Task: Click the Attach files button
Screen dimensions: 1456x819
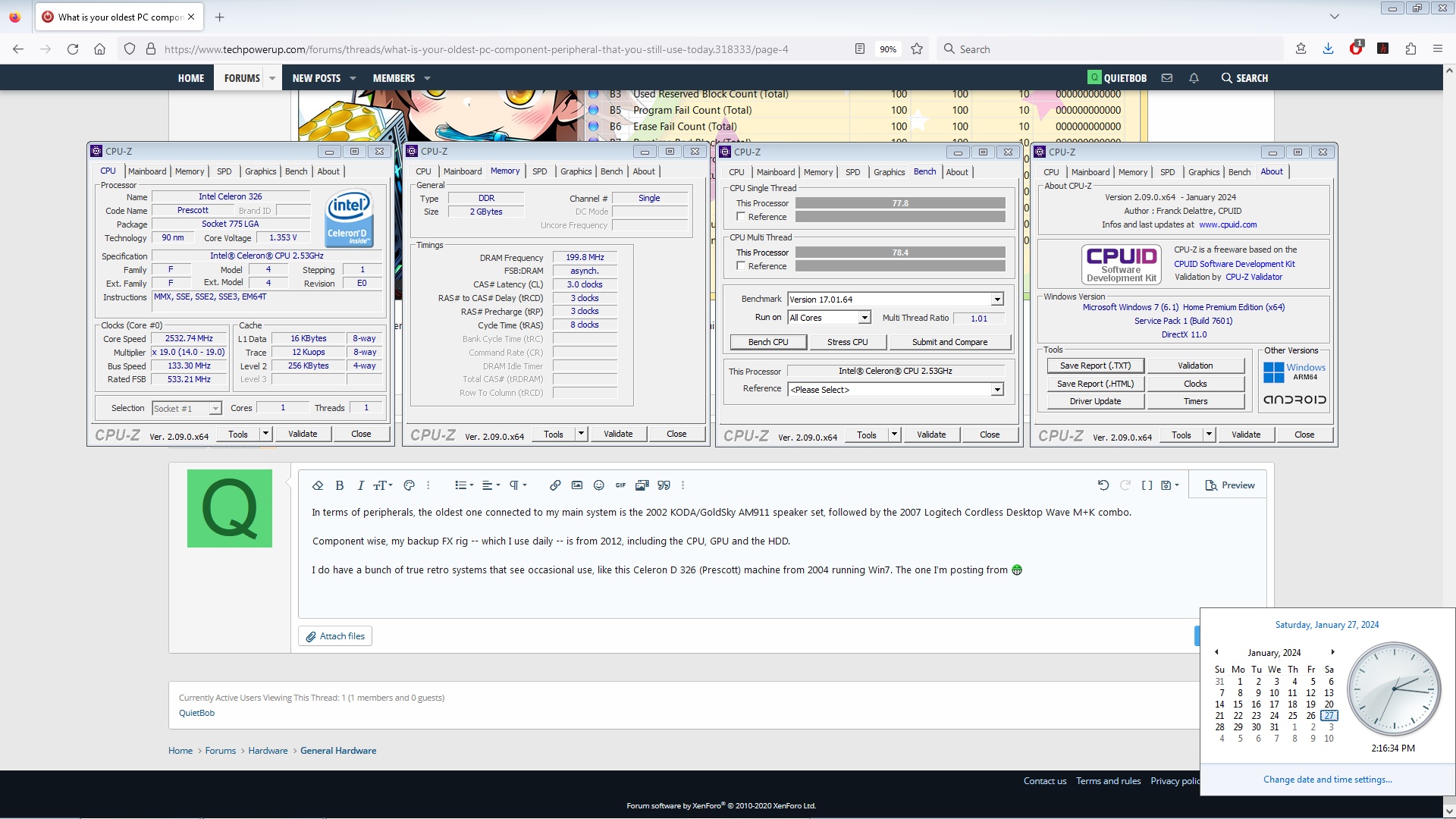Action: coord(335,636)
